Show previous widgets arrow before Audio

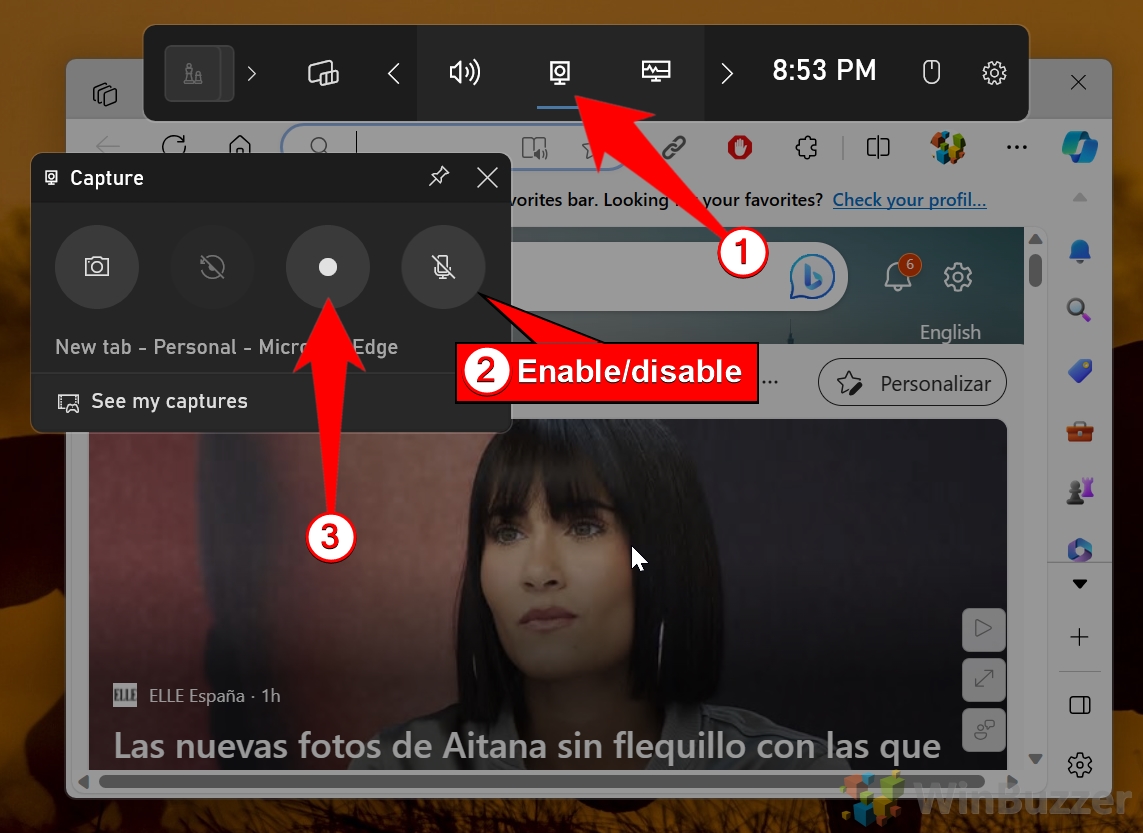pos(394,73)
